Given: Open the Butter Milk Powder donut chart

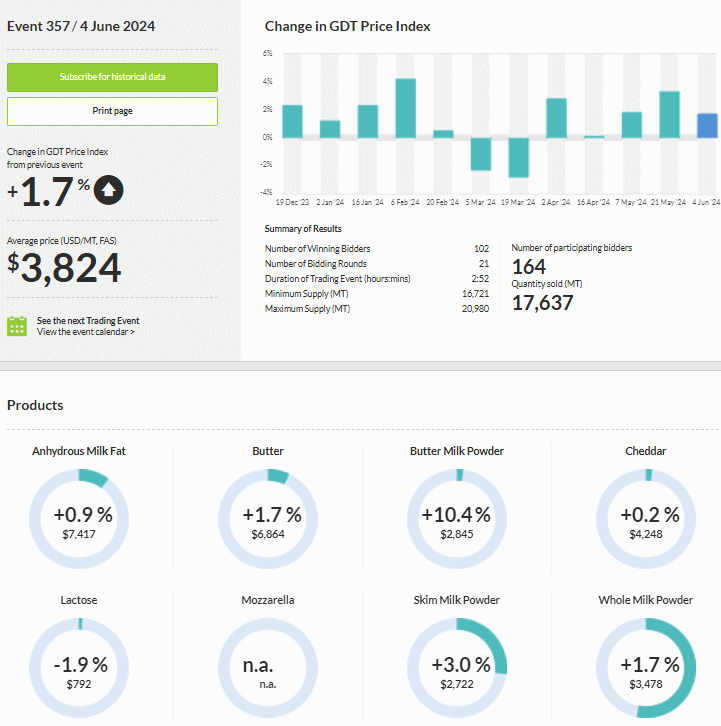Looking at the screenshot, I should (x=457, y=519).
